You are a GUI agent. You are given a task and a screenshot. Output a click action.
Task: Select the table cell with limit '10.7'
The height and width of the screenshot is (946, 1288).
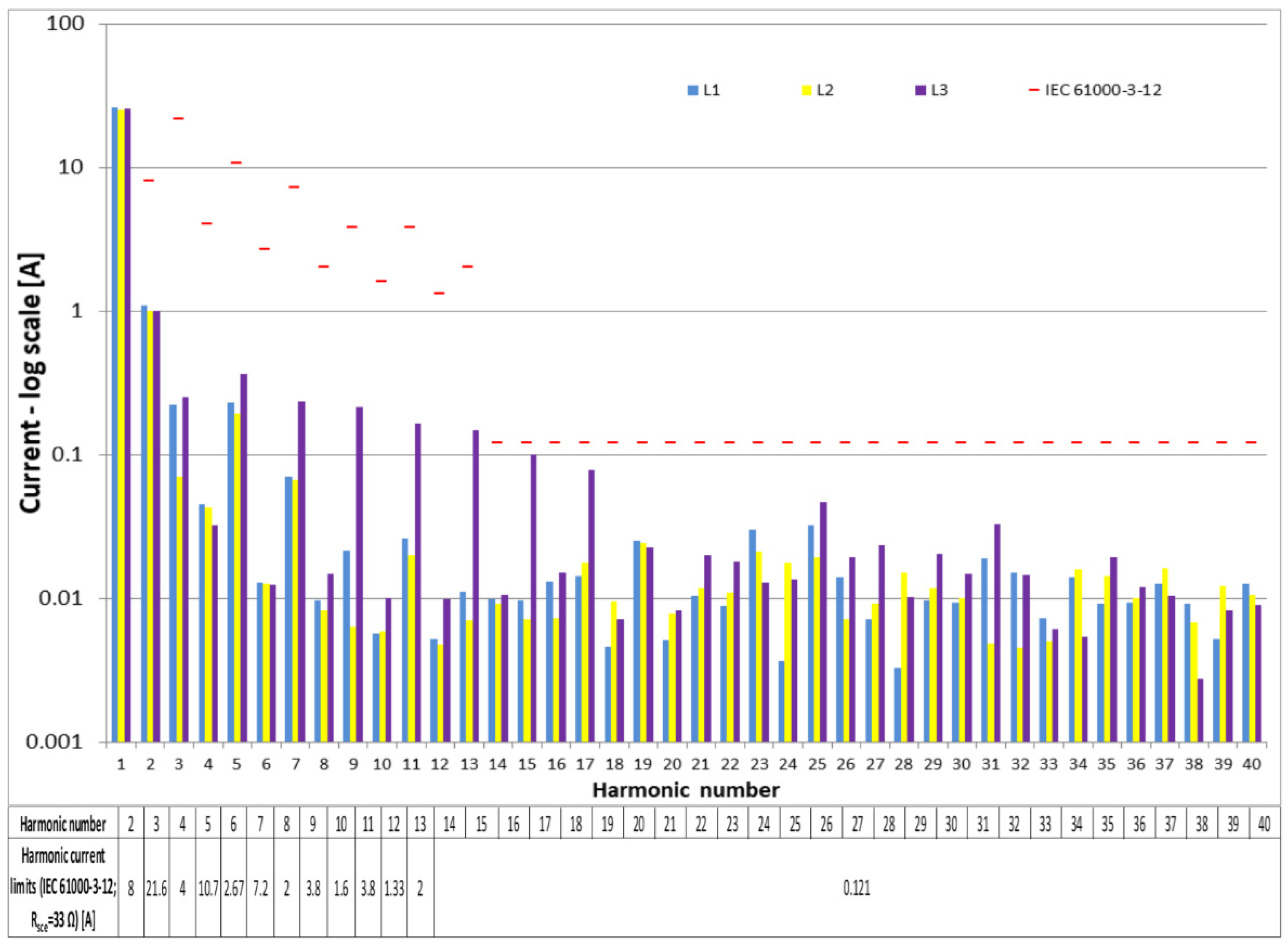[x=208, y=888]
